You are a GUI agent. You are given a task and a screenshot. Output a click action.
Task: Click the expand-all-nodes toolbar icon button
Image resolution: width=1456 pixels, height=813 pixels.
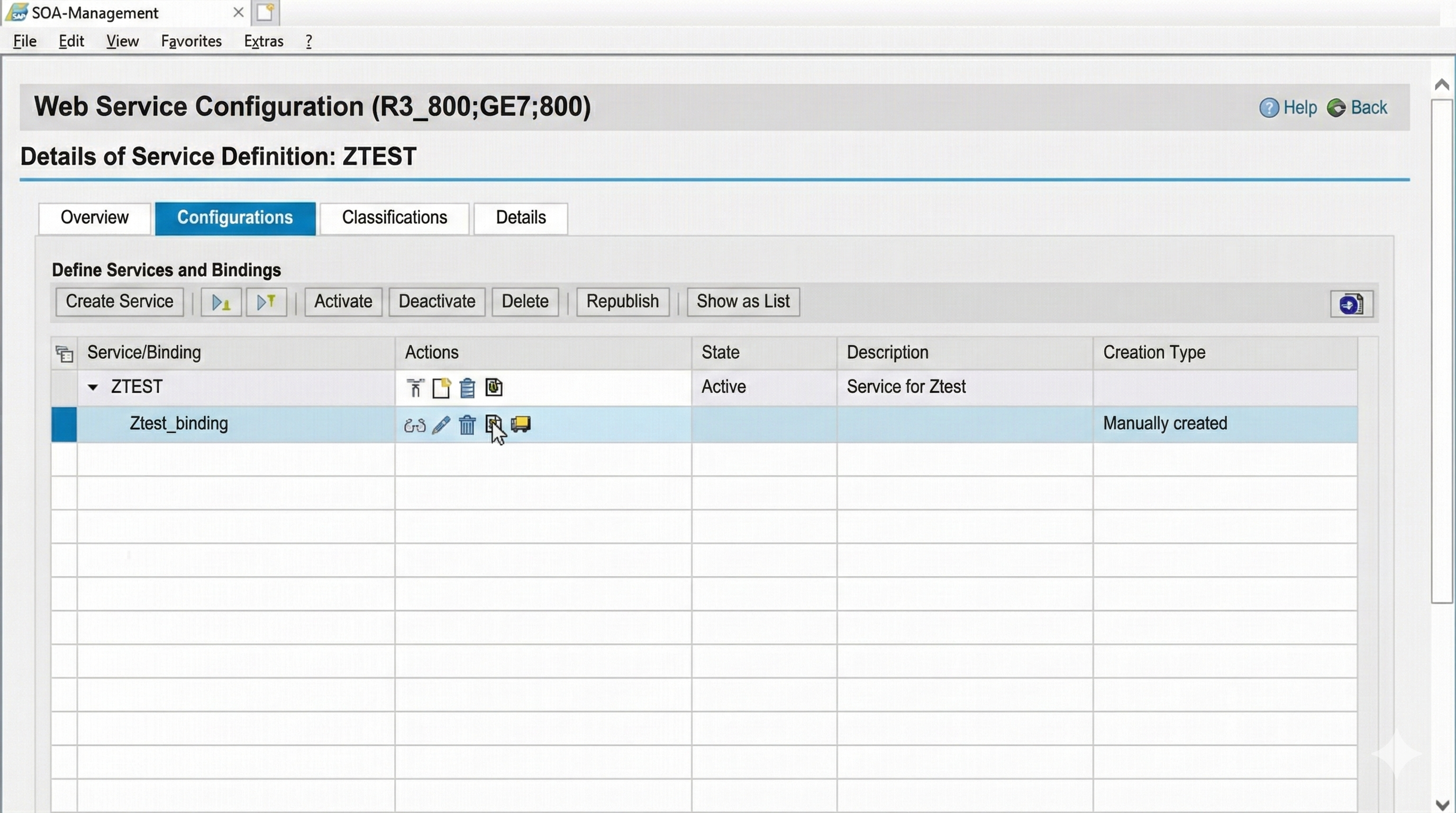point(221,302)
